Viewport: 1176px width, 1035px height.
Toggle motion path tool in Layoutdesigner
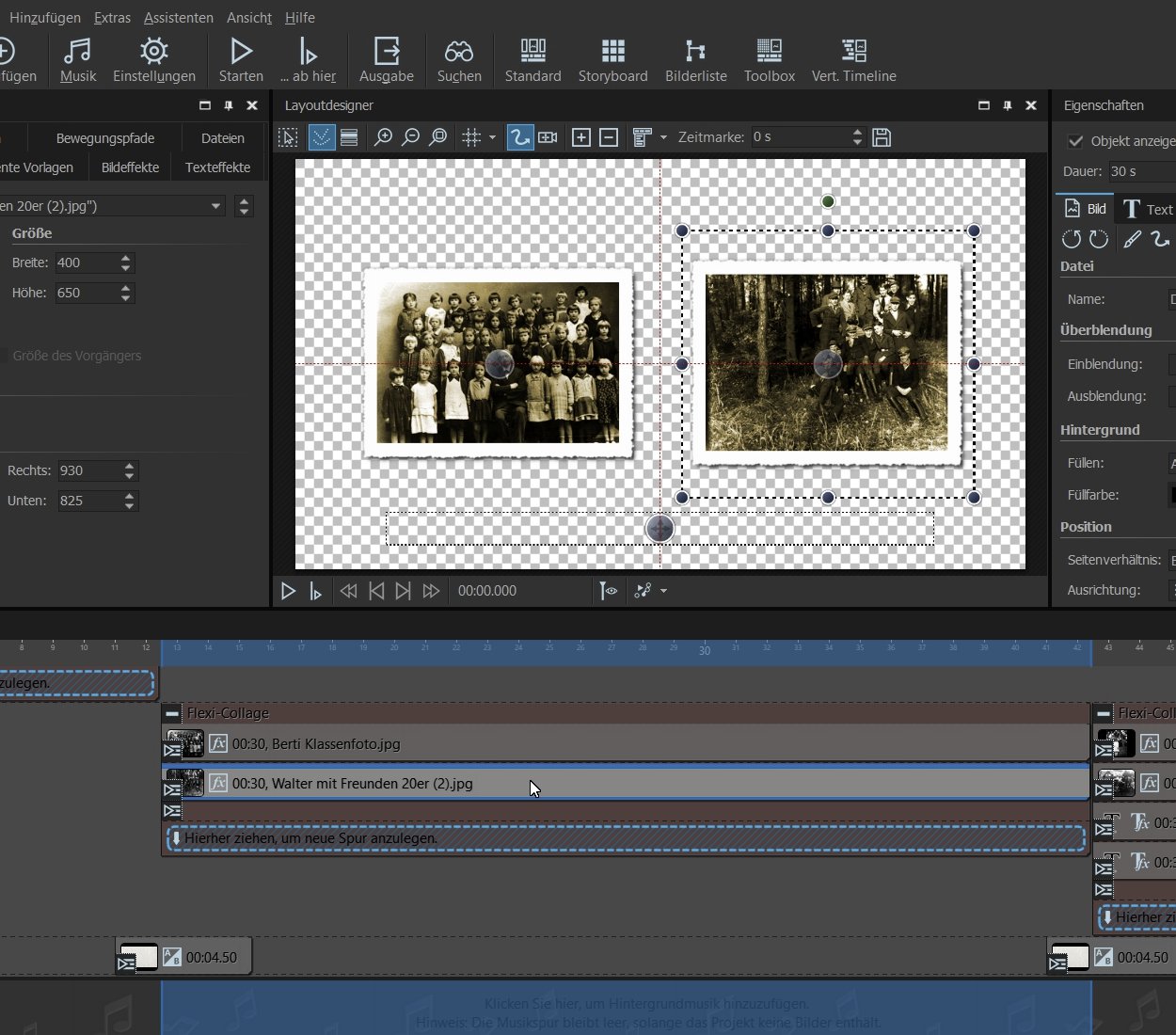point(518,138)
